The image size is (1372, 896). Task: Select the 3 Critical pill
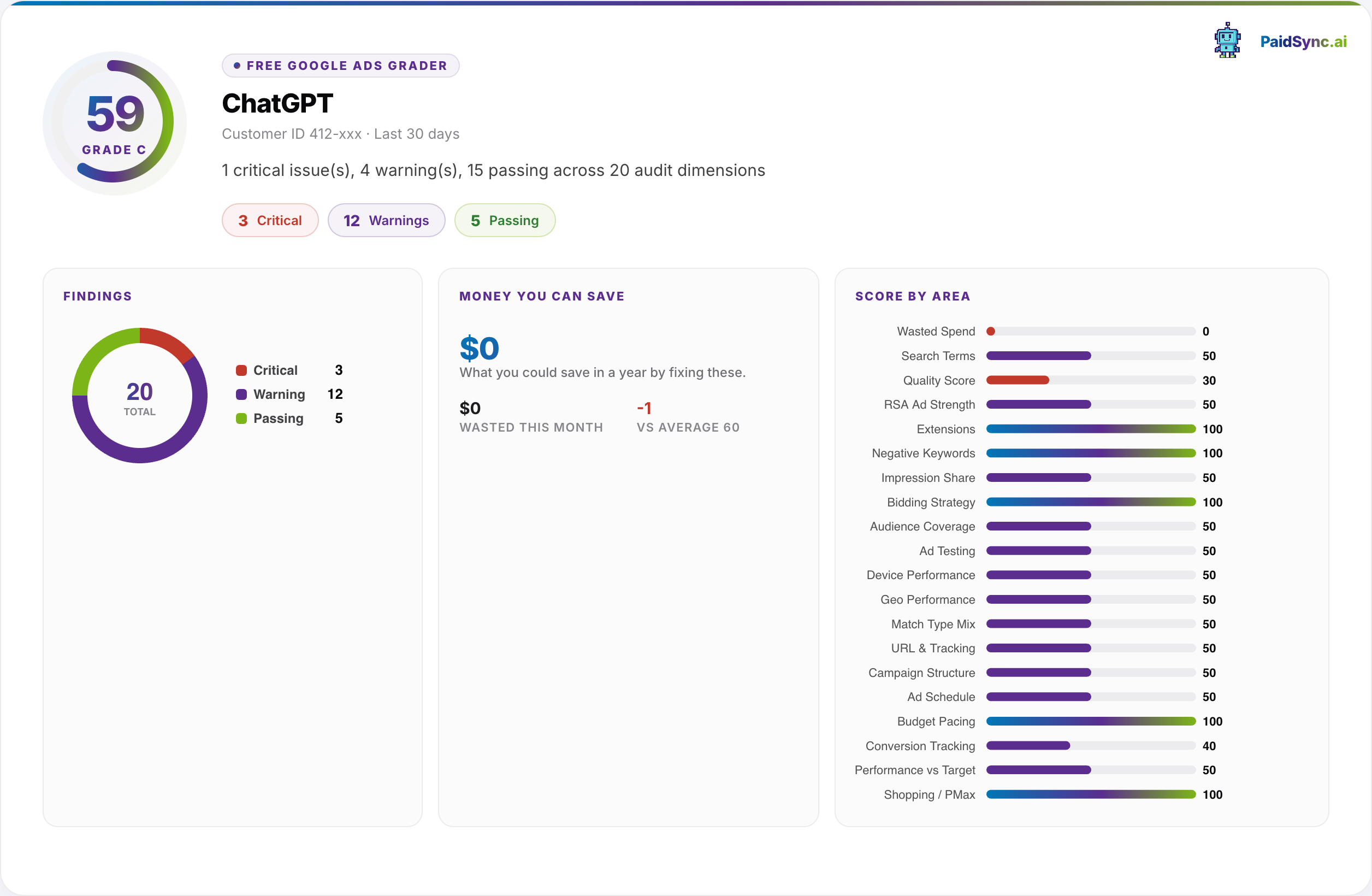tap(270, 220)
